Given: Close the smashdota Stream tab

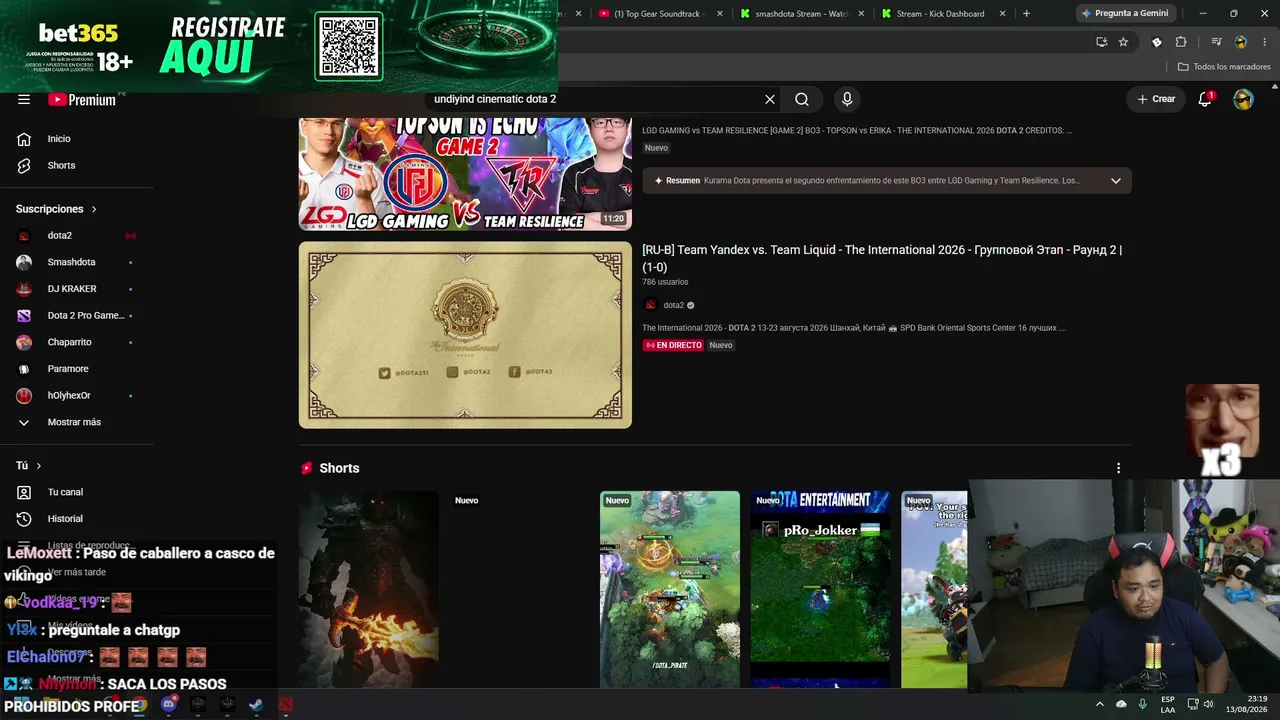Looking at the screenshot, I should (861, 14).
